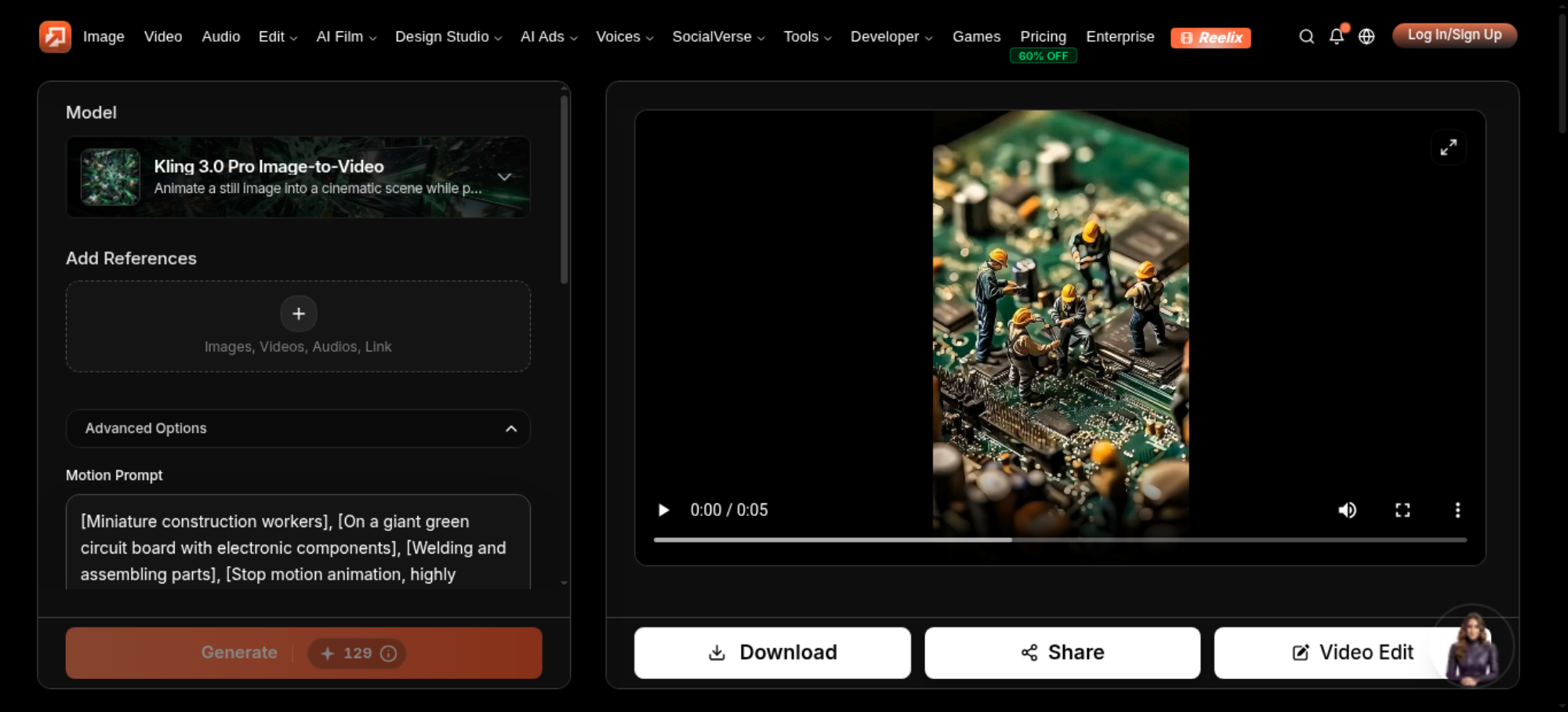Open video player more options menu
Screen dimensions: 1568x712
click(1457, 510)
